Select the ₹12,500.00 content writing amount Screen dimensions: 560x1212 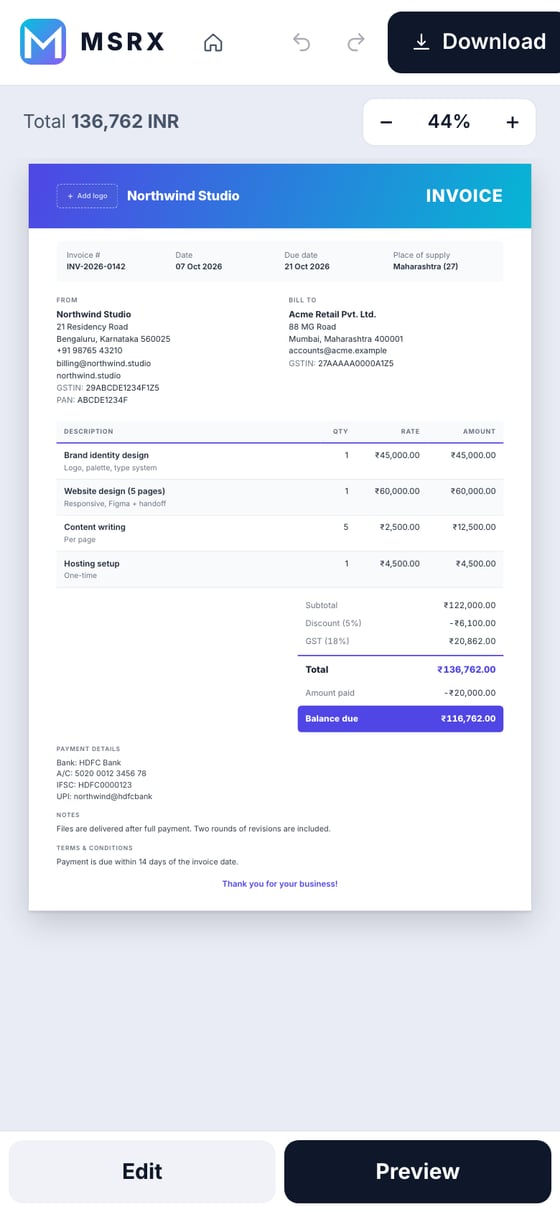point(474,527)
